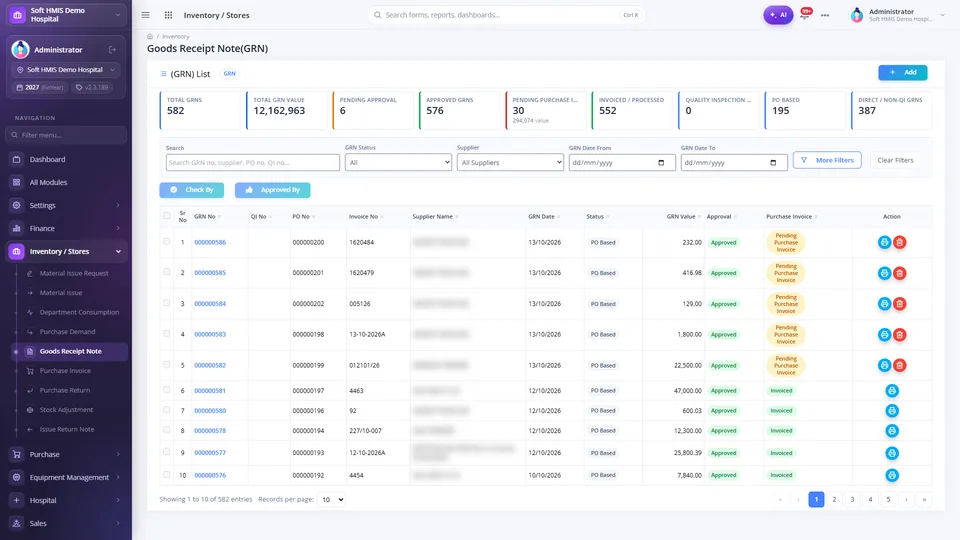
Task: Check the row checkbox for GRN 000000585
Action: [167, 272]
